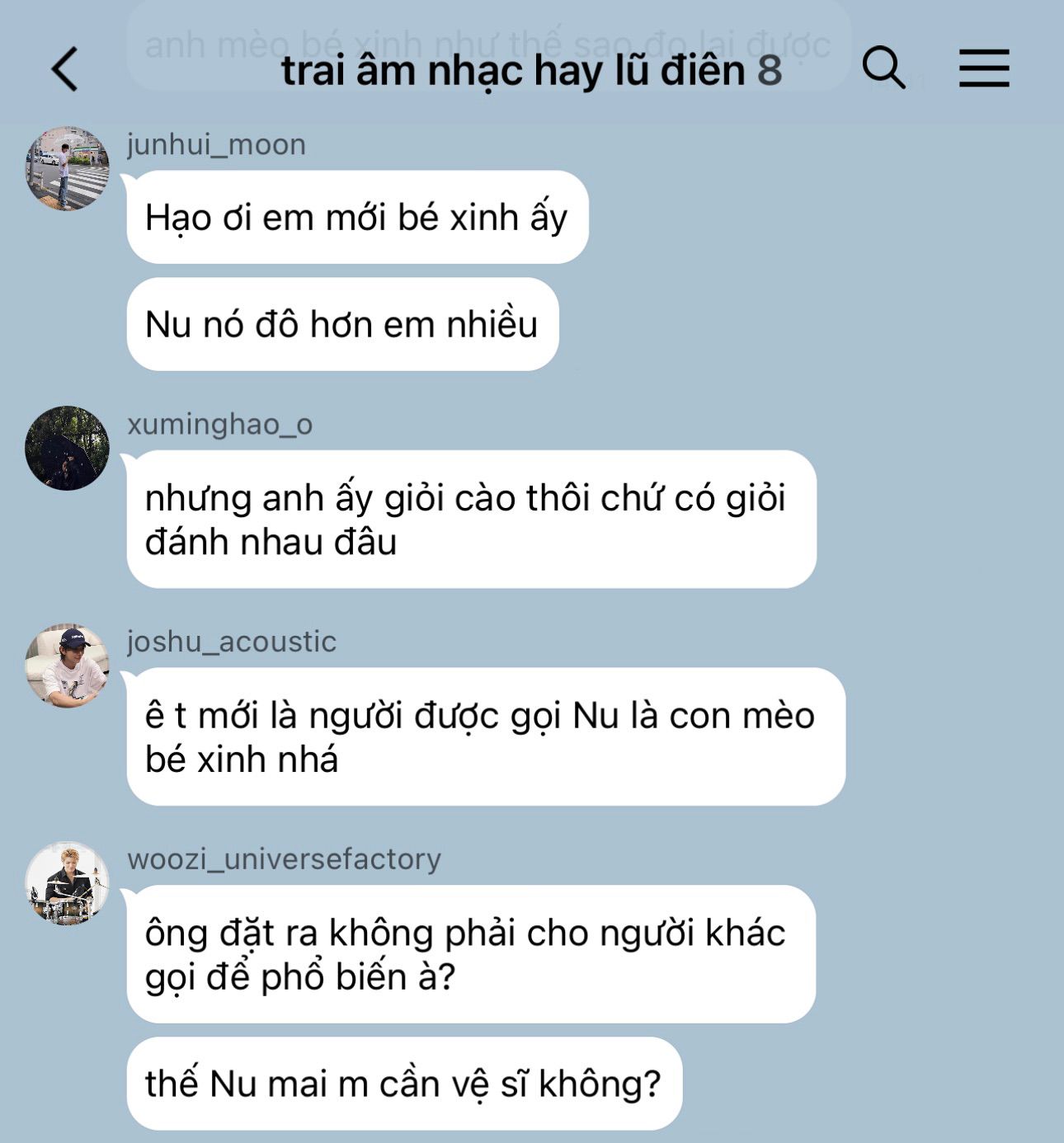Tap xuminghao_o's dark avatar

[x=67, y=448]
